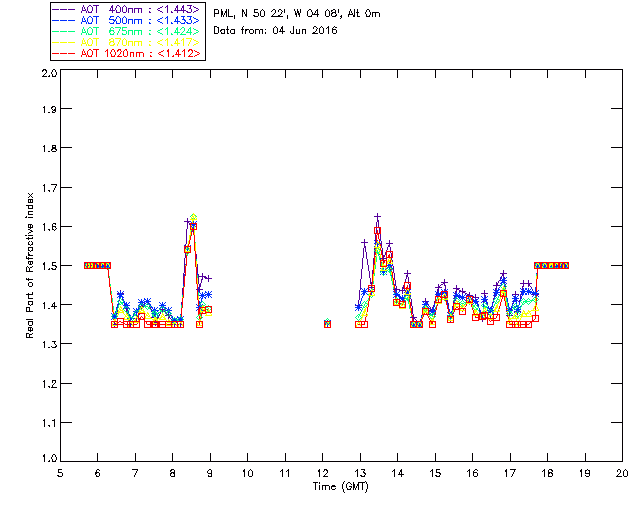Click the 1.1 y-axis tick label
The image size is (640, 512).
tap(49, 423)
